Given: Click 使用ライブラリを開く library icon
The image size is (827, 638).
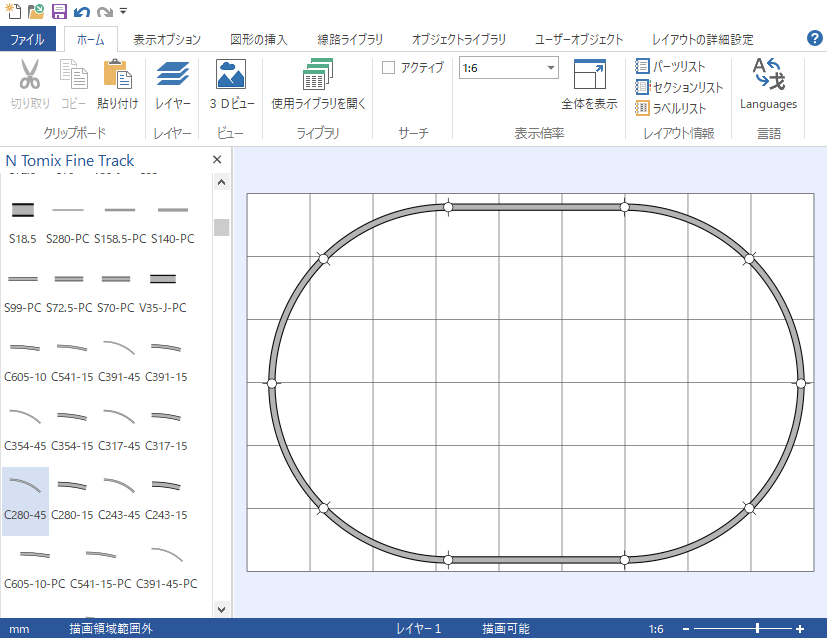Looking at the screenshot, I should coord(318,74).
